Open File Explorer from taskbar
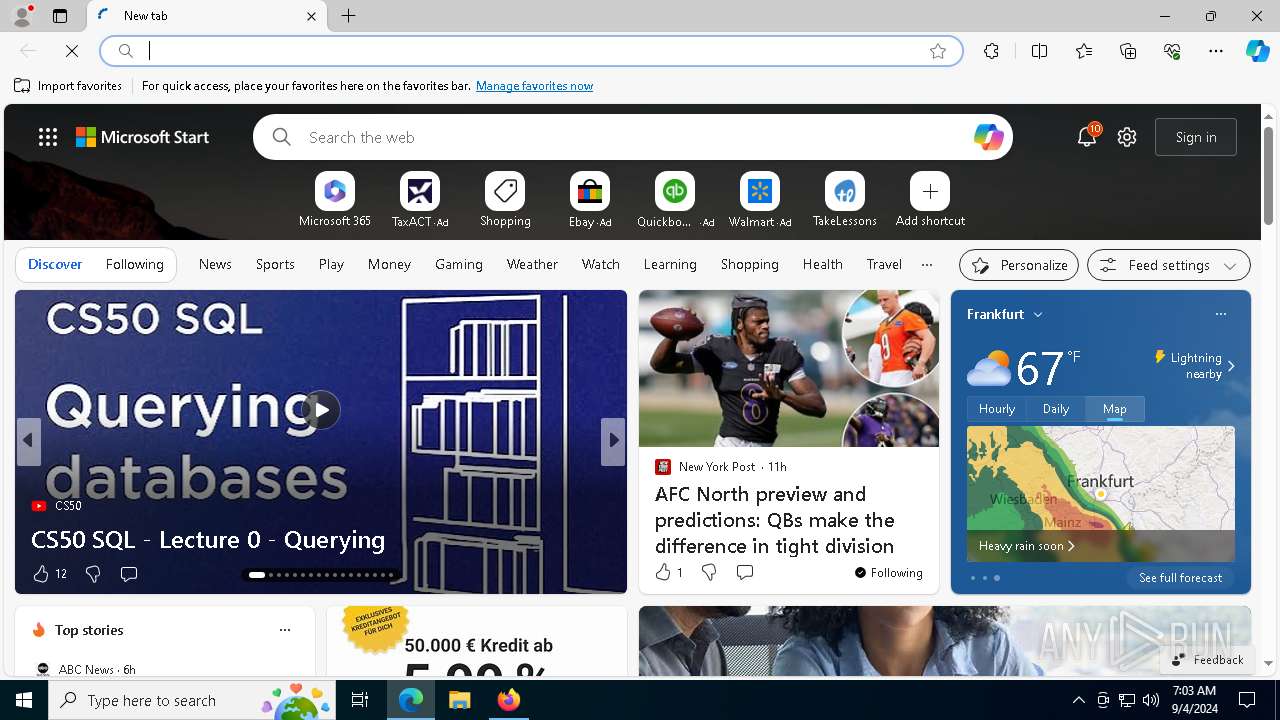Image resolution: width=1280 pixels, height=720 pixels. coord(460,700)
